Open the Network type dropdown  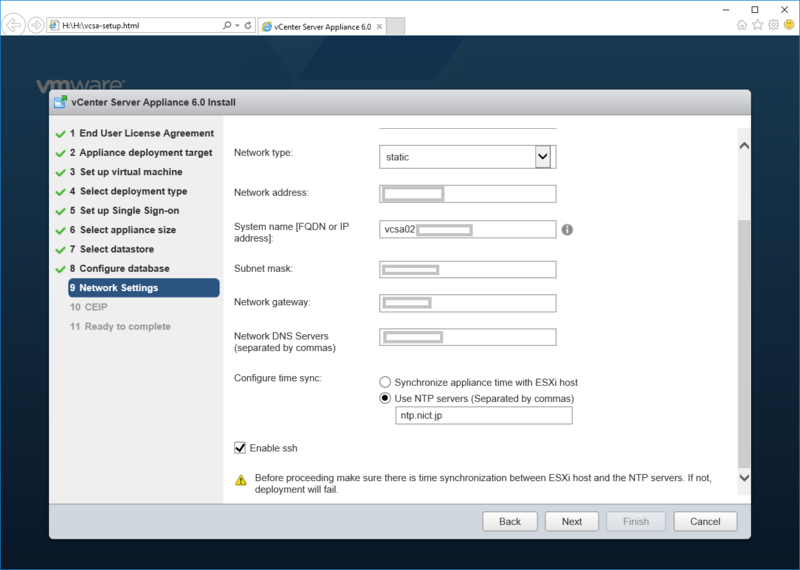pos(468,157)
